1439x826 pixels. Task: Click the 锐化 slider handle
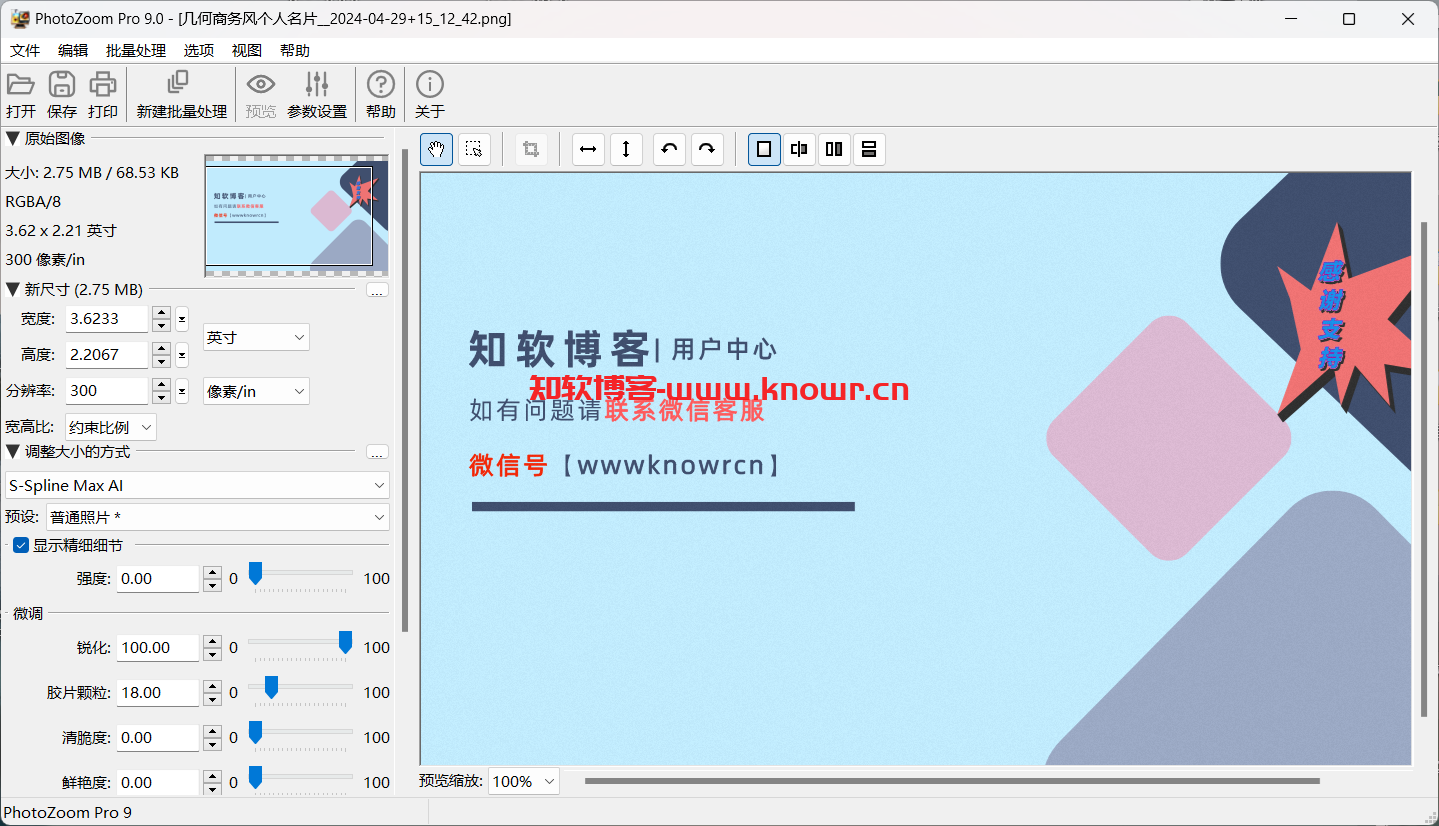[x=345, y=642]
